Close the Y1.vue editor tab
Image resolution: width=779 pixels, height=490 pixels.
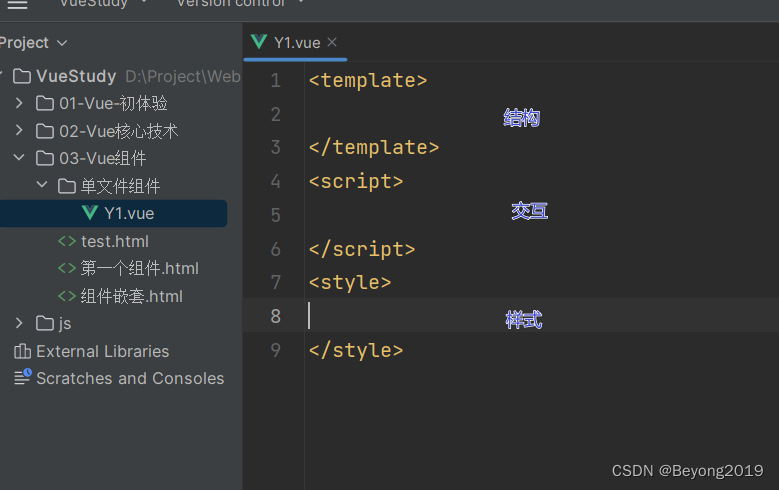click(332, 42)
